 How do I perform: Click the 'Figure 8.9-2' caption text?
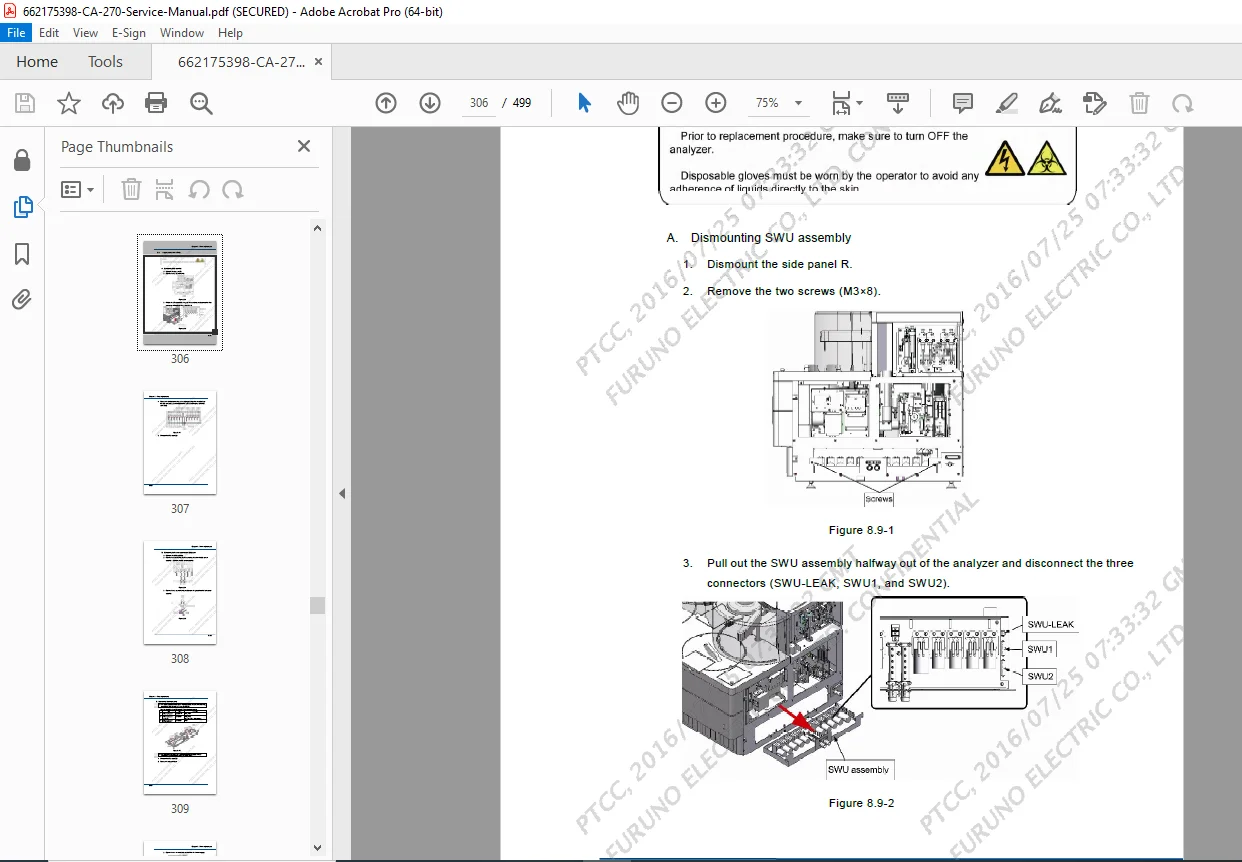861,803
